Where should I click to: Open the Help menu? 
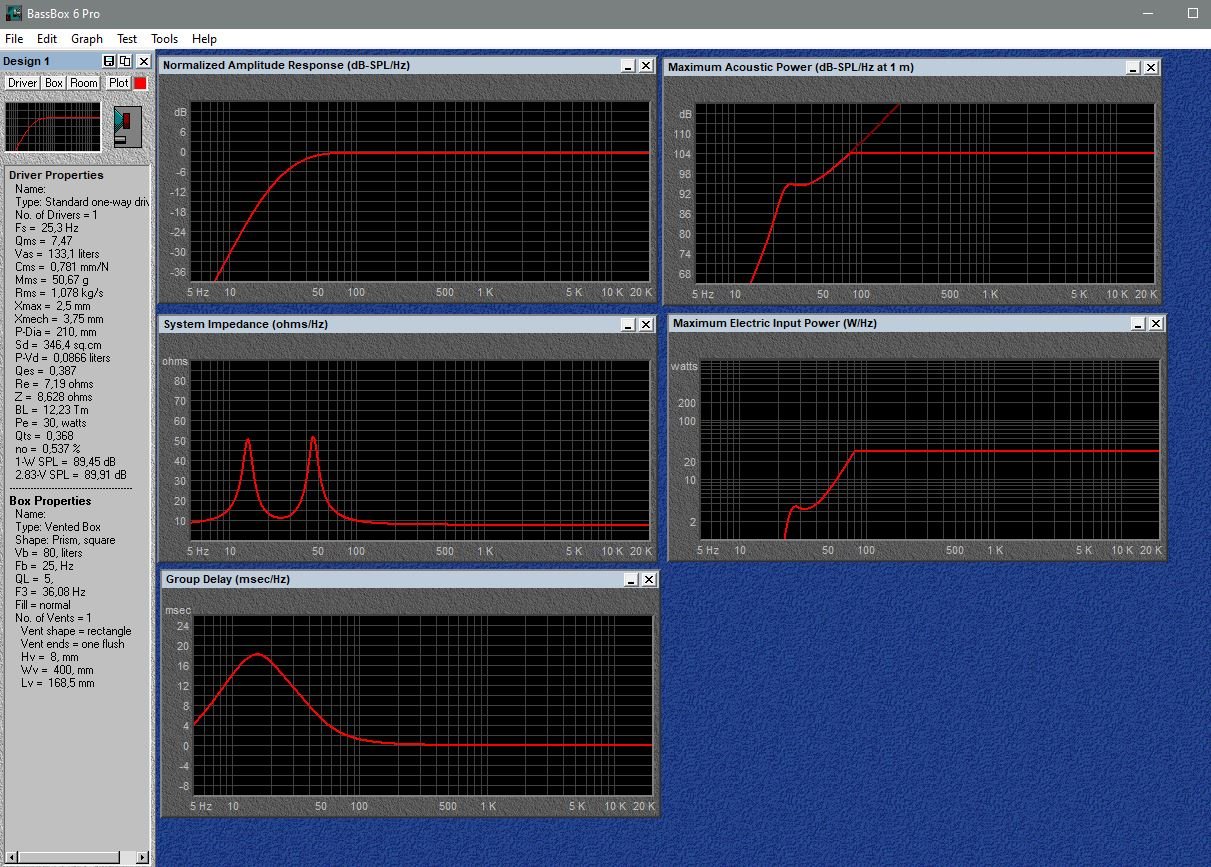point(204,39)
